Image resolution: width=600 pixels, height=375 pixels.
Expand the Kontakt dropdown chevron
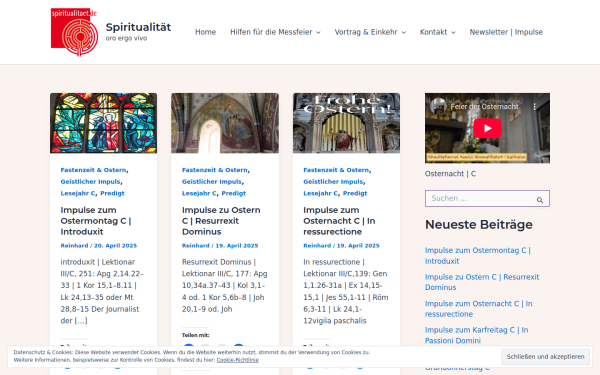click(453, 33)
